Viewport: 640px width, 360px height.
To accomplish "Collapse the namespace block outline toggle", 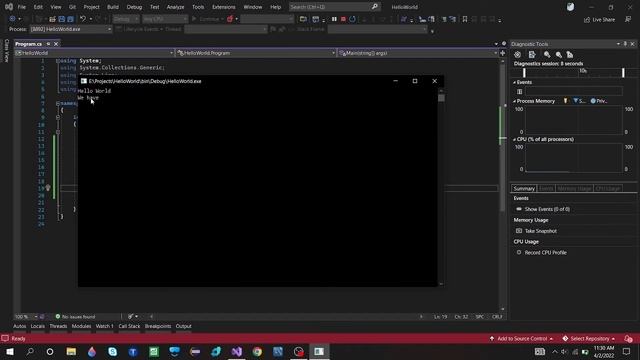I will tap(58, 103).
